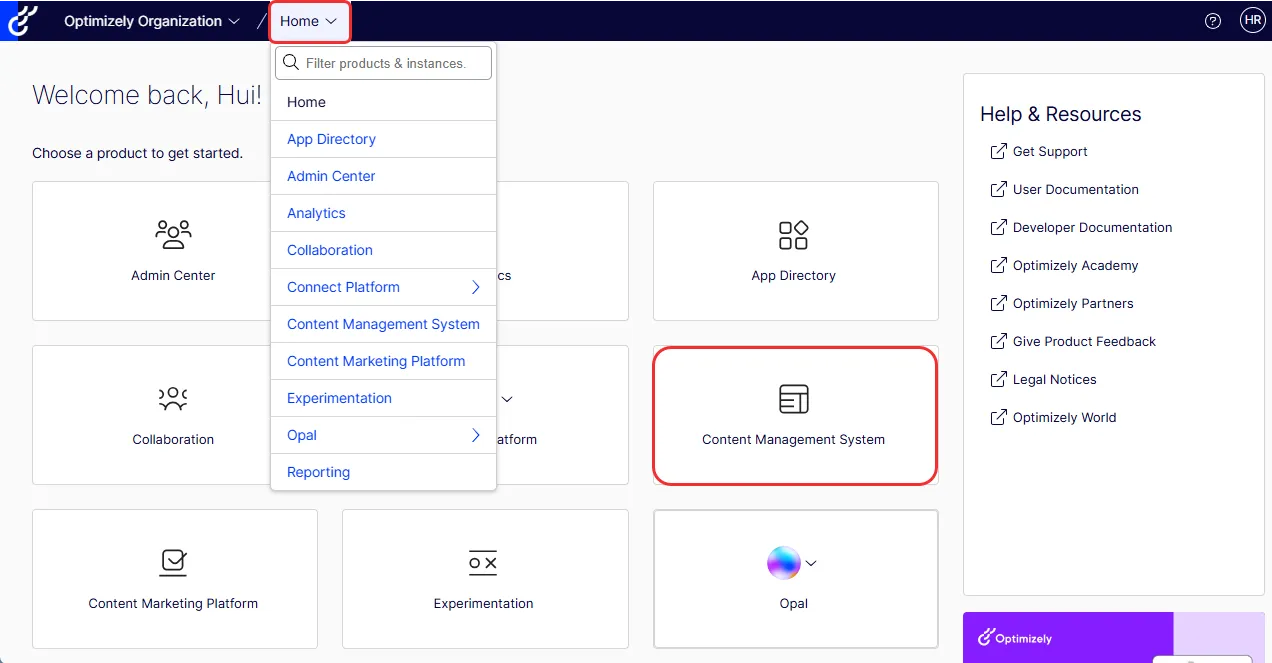Open the Content Management System card
The image size is (1272, 663).
click(795, 415)
